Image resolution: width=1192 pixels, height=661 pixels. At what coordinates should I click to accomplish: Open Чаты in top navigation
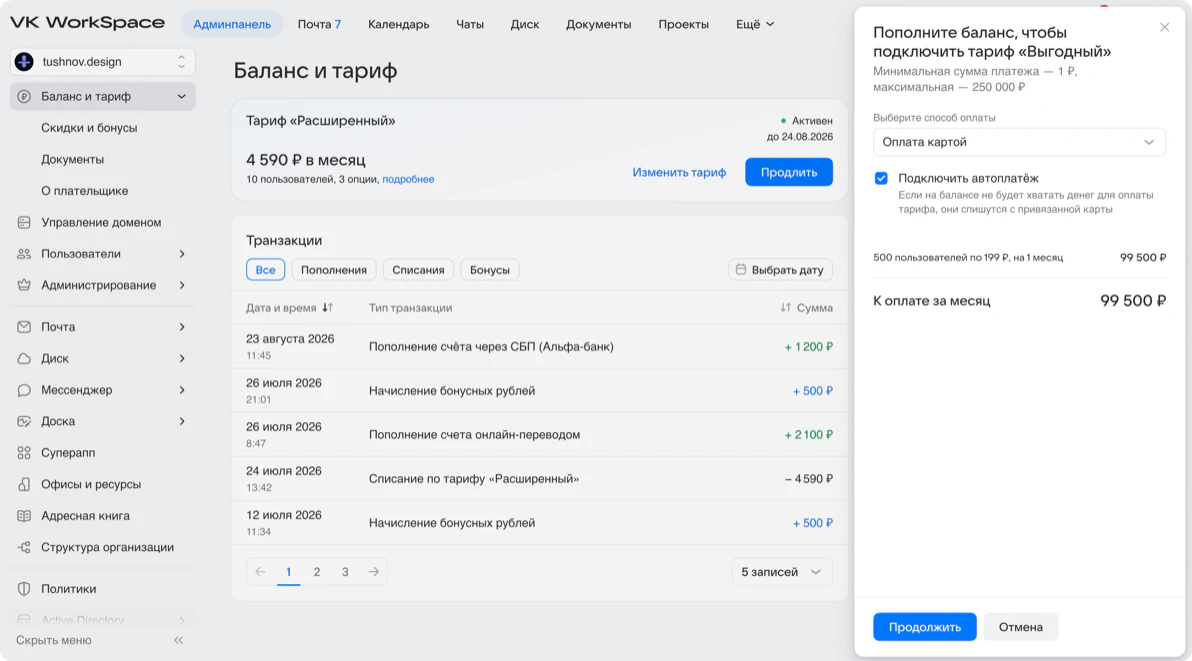(470, 24)
